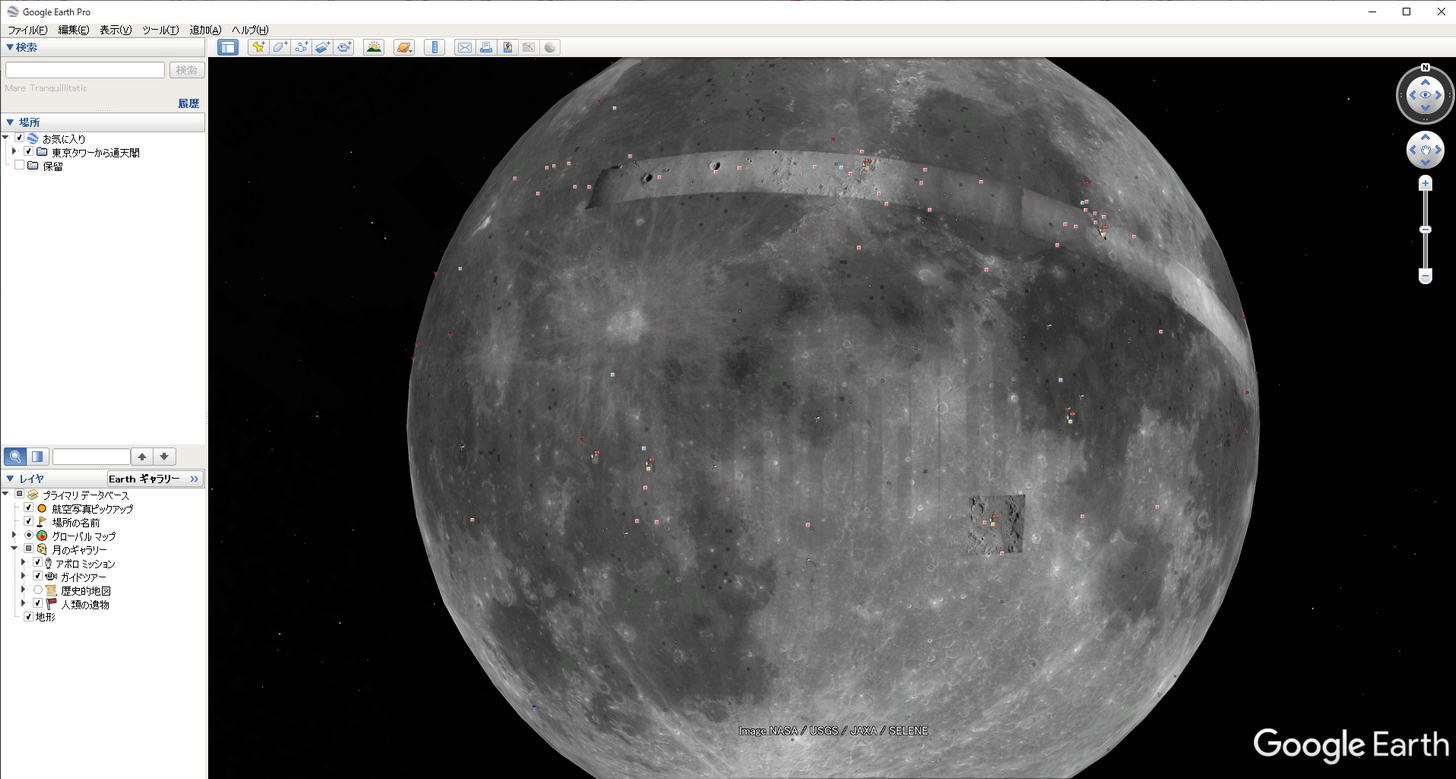Image resolution: width=1456 pixels, height=779 pixels.
Task: Toggle the 人類の遺物 checkbox
Action: pos(37,604)
